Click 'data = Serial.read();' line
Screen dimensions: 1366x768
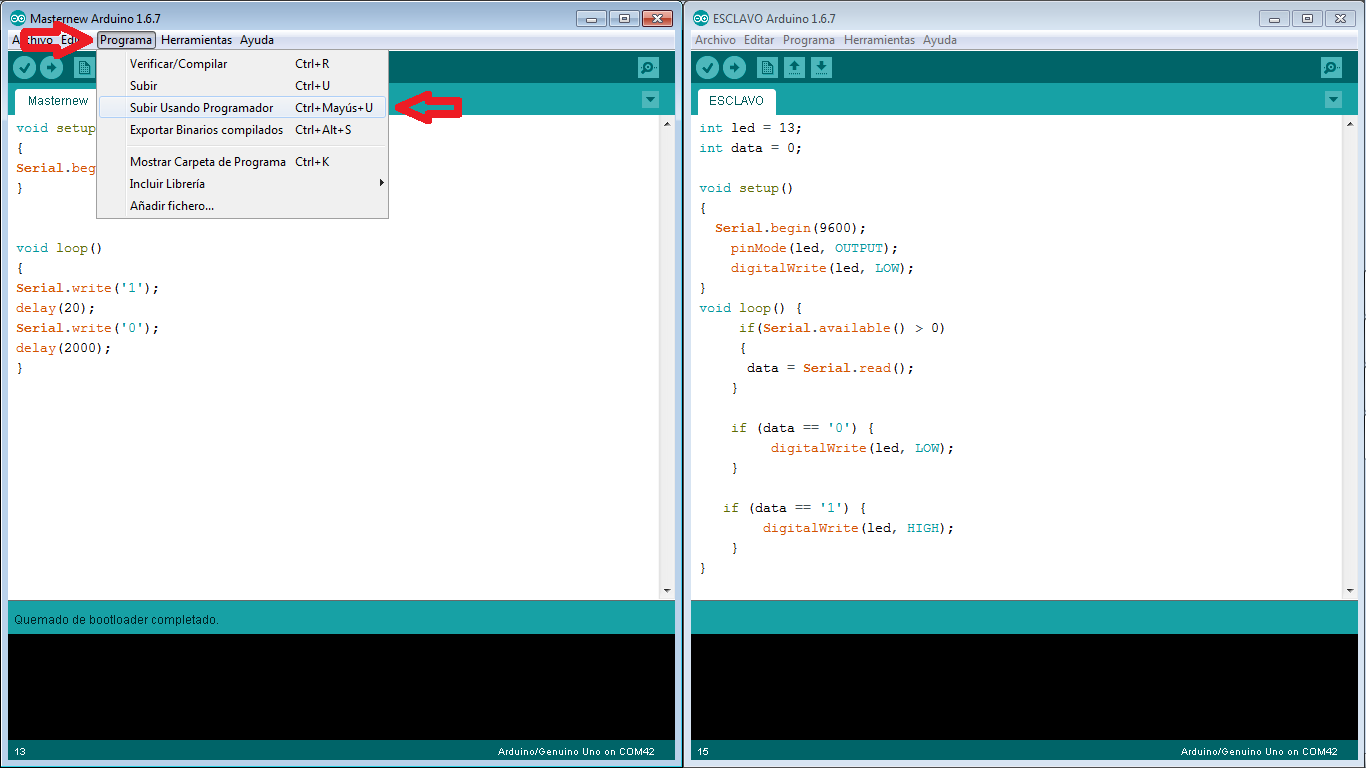[x=831, y=368]
